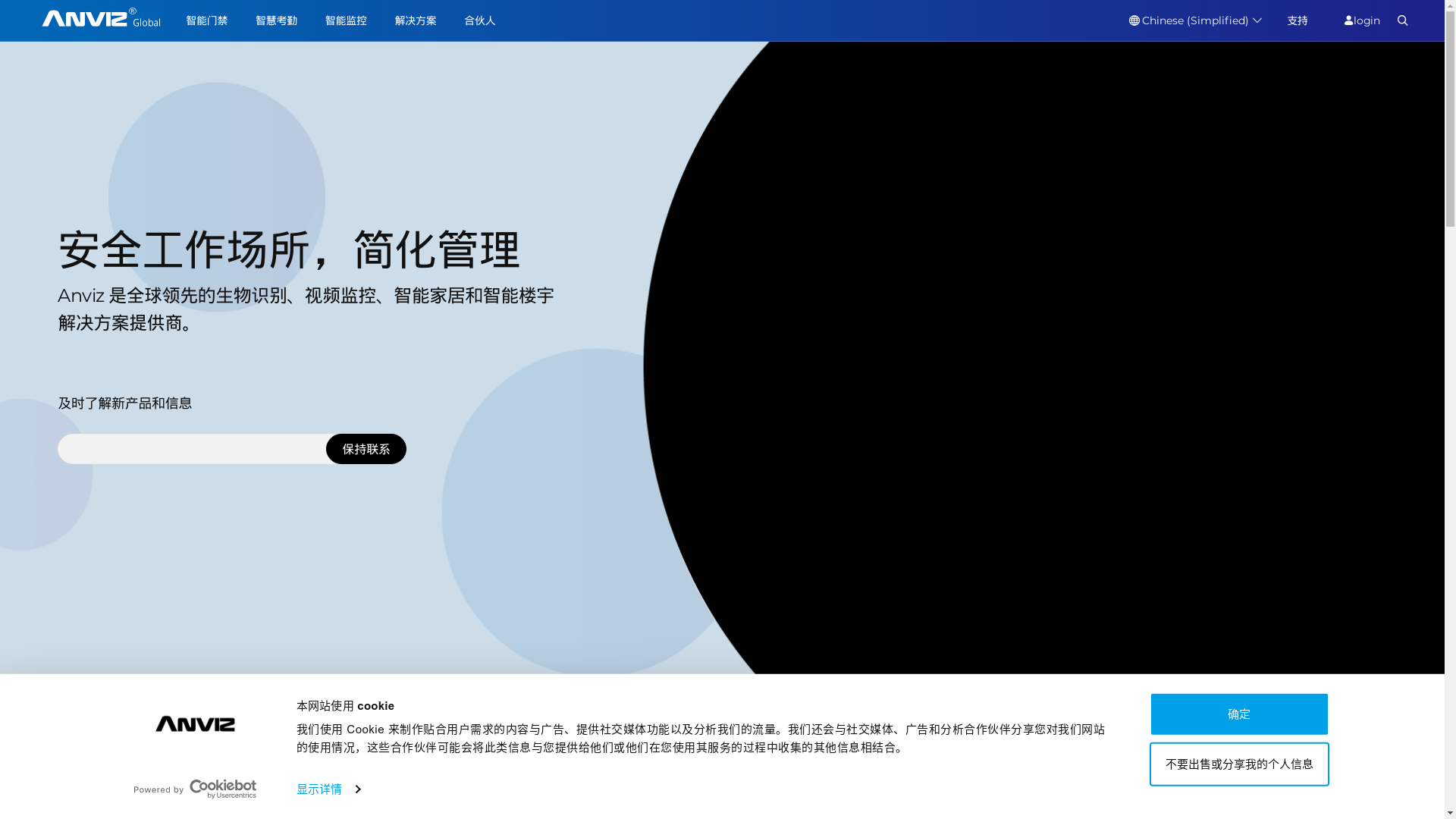
Task: Click the user login link
Action: pyautogui.click(x=1362, y=20)
